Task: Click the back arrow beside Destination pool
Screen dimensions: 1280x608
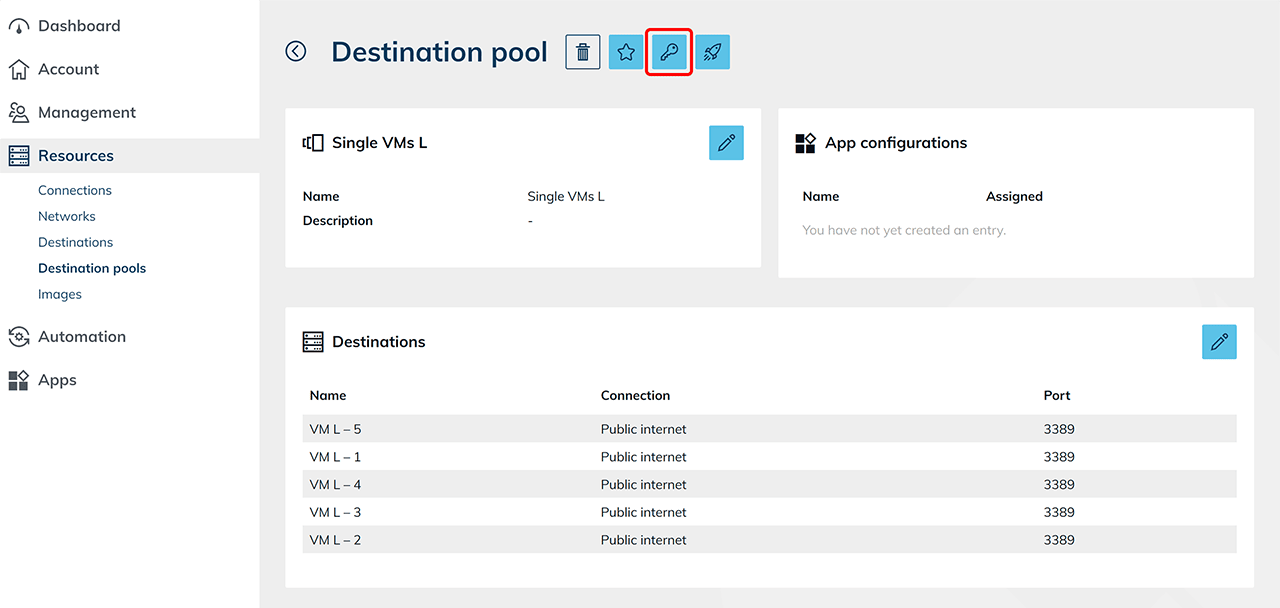Action: 296,52
